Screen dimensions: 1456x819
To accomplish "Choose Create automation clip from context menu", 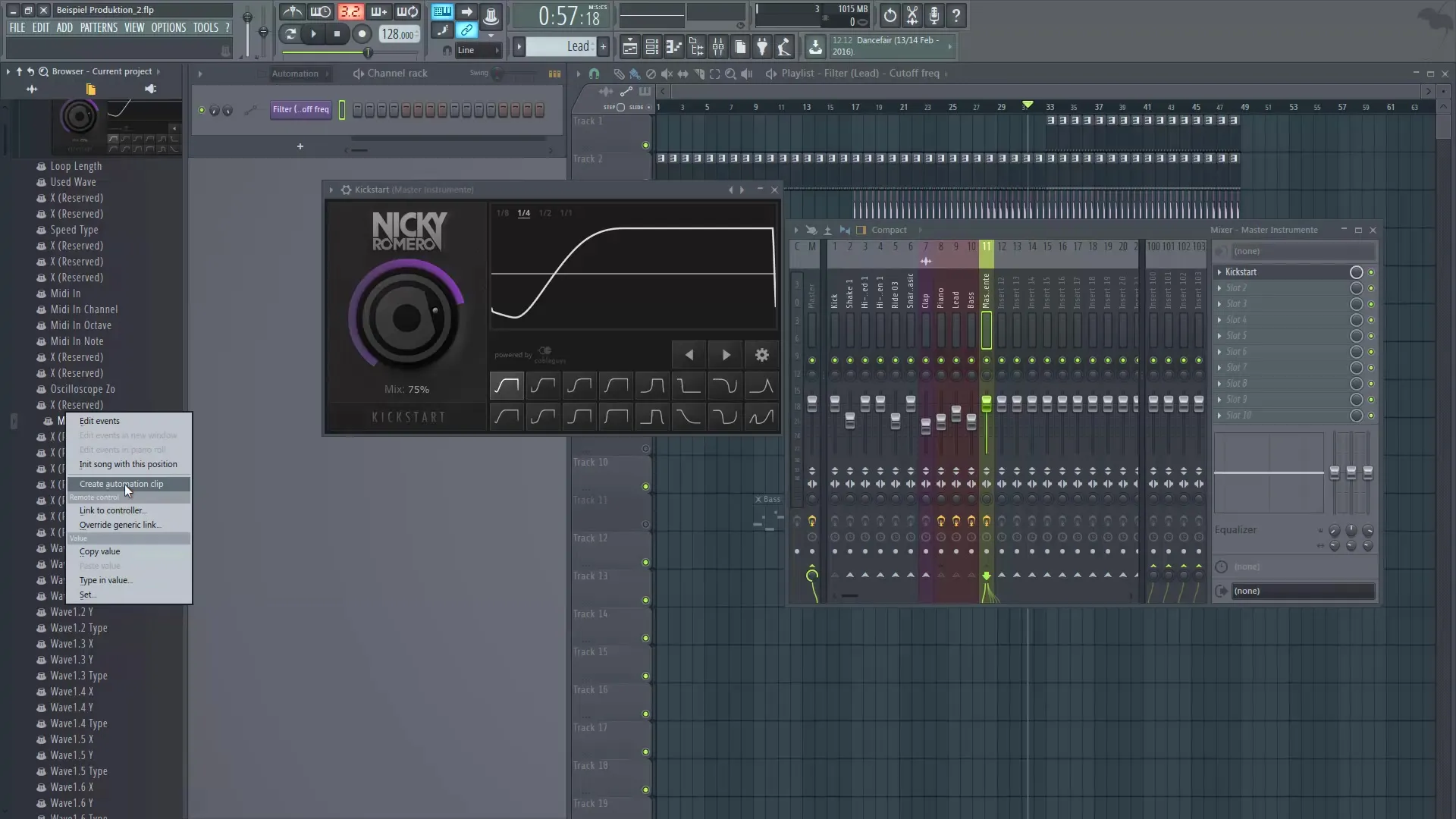I will 121,484.
